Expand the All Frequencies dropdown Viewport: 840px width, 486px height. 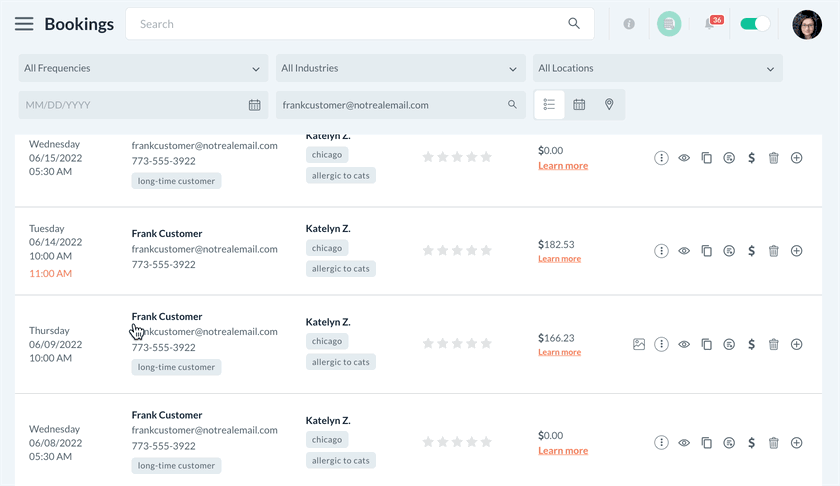143,69
